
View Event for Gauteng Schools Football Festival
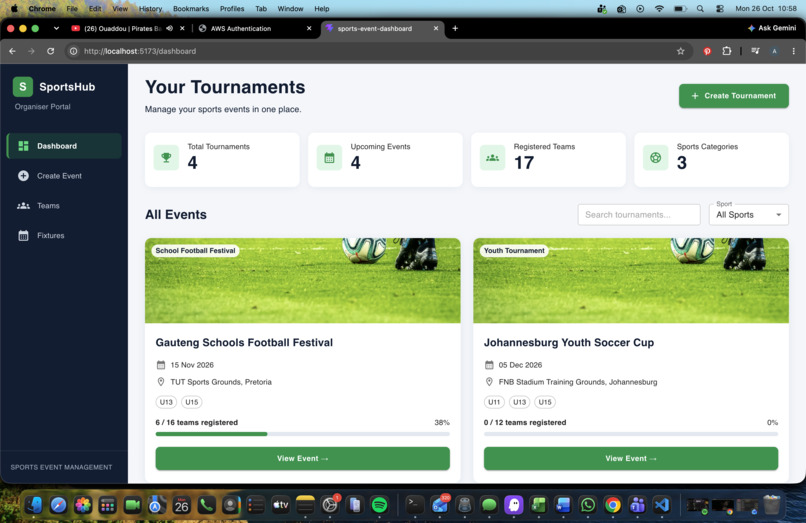click(x=302, y=458)
